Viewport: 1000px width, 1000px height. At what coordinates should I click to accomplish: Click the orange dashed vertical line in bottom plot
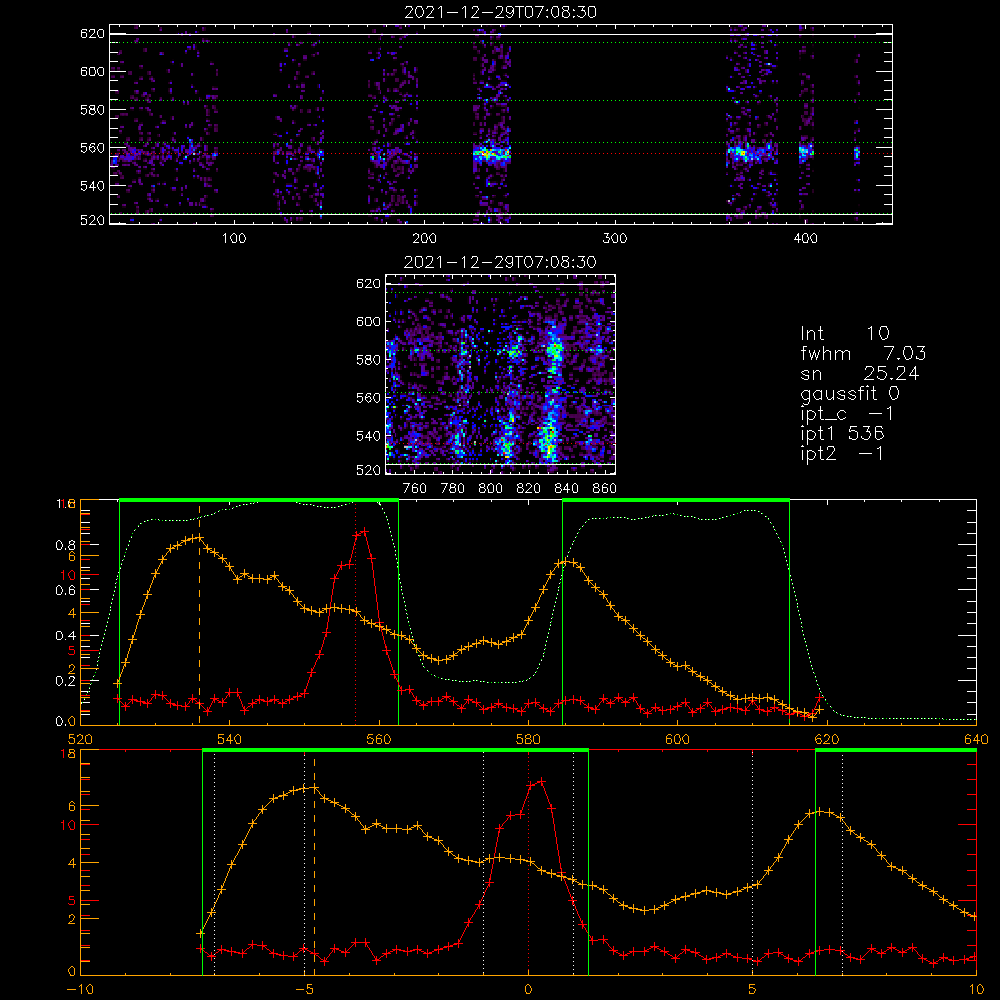pyautogui.click(x=314, y=867)
